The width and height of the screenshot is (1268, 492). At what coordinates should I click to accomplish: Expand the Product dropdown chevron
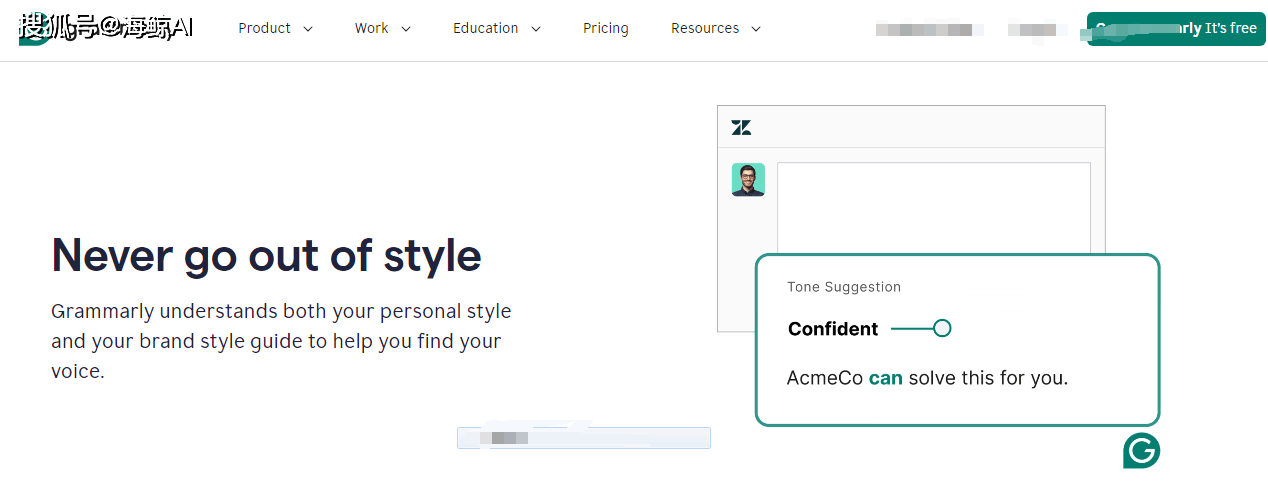pyautogui.click(x=308, y=29)
